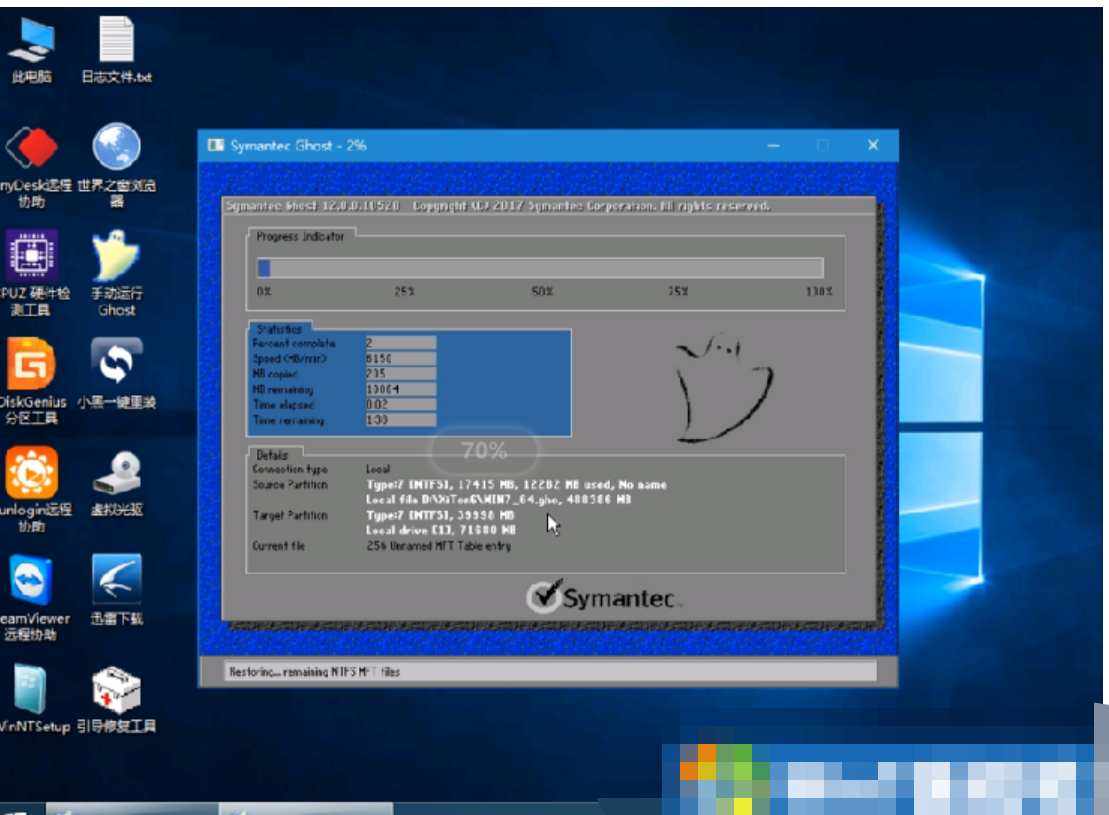Open the 虚拟光驱 virtual drive icon

point(116,474)
